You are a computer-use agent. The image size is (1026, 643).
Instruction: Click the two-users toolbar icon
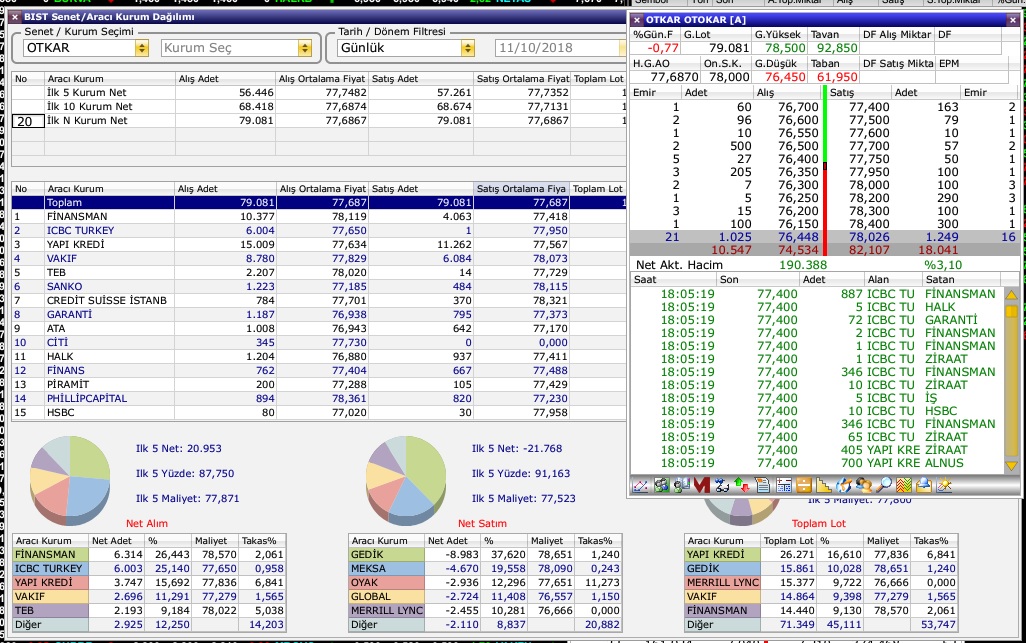(x=864, y=485)
